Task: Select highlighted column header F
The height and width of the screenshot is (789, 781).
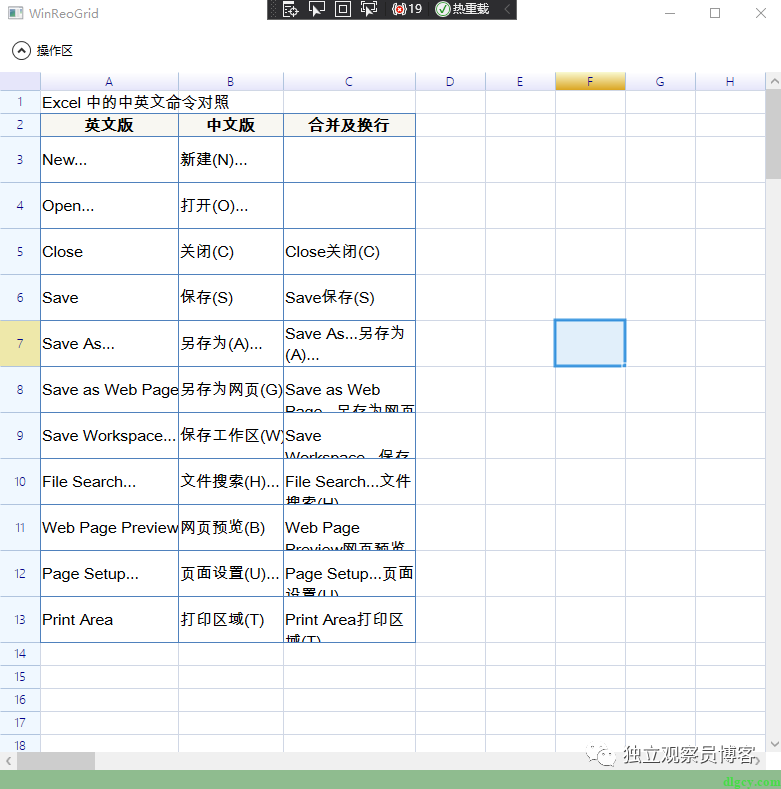Action: pyautogui.click(x=590, y=82)
